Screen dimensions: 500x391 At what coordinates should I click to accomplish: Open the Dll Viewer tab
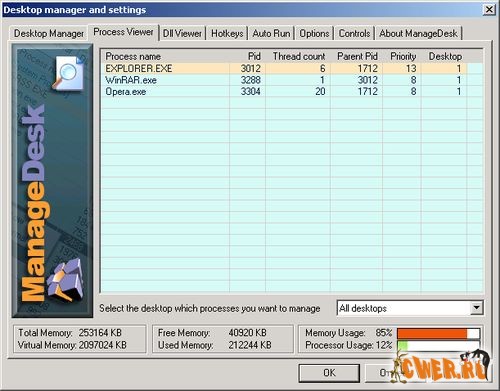pos(182,33)
